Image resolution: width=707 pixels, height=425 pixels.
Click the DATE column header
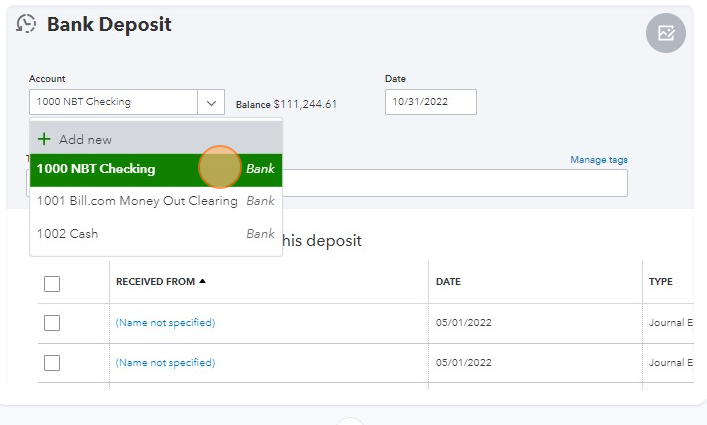448,282
